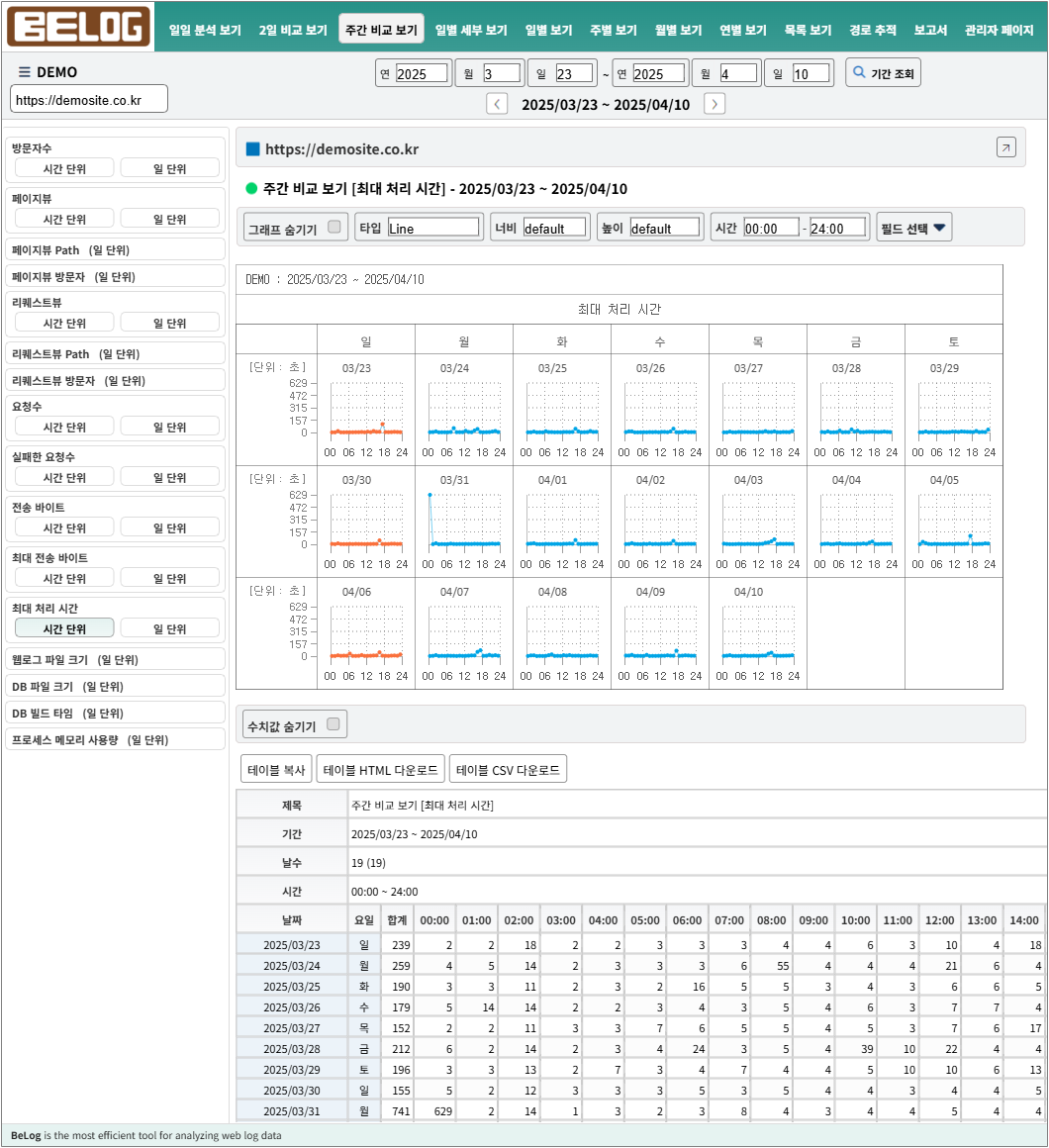The image size is (1049, 1148).
Task: Click table row 2025/03/31
Action: pos(641,1110)
